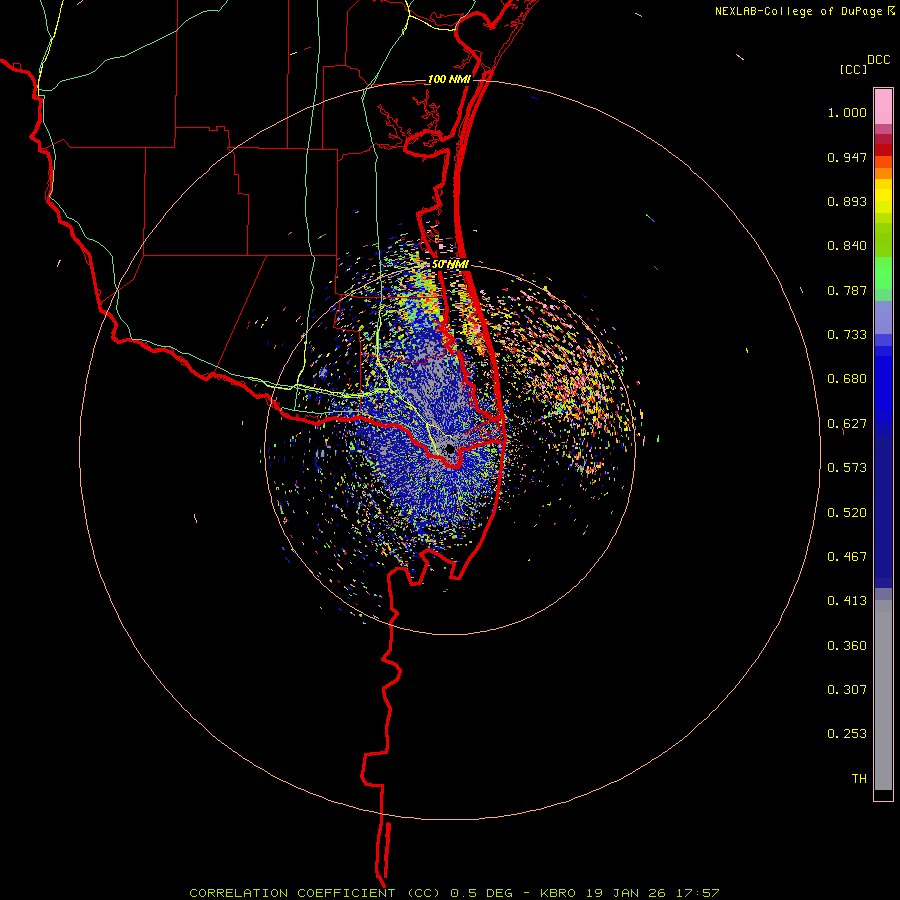Select the 0.413 scale value

(x=847, y=601)
